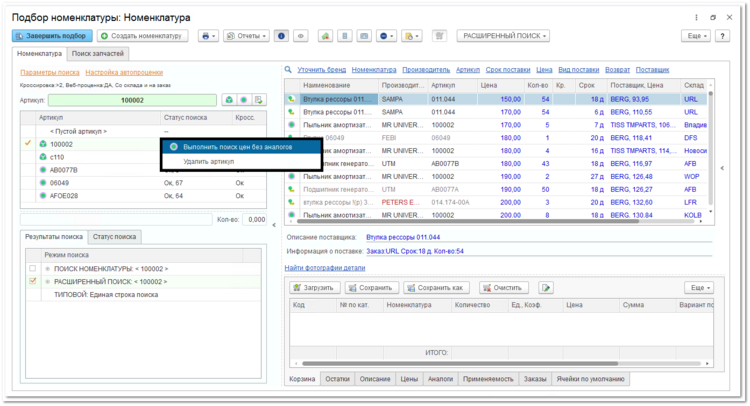Click the Артикул input field with 100002

click(132, 100)
